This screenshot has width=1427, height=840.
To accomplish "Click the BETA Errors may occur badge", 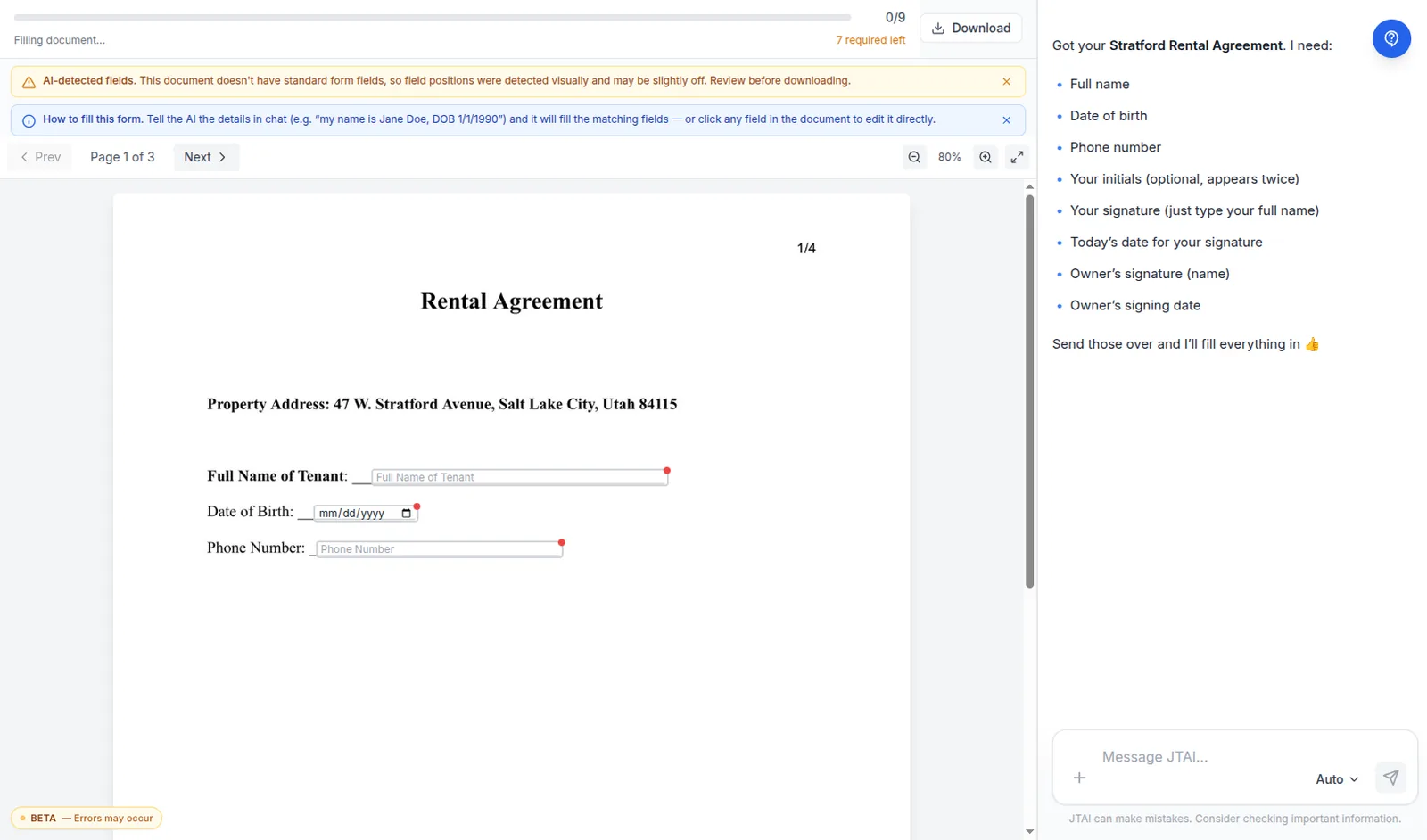I will 87,819.
